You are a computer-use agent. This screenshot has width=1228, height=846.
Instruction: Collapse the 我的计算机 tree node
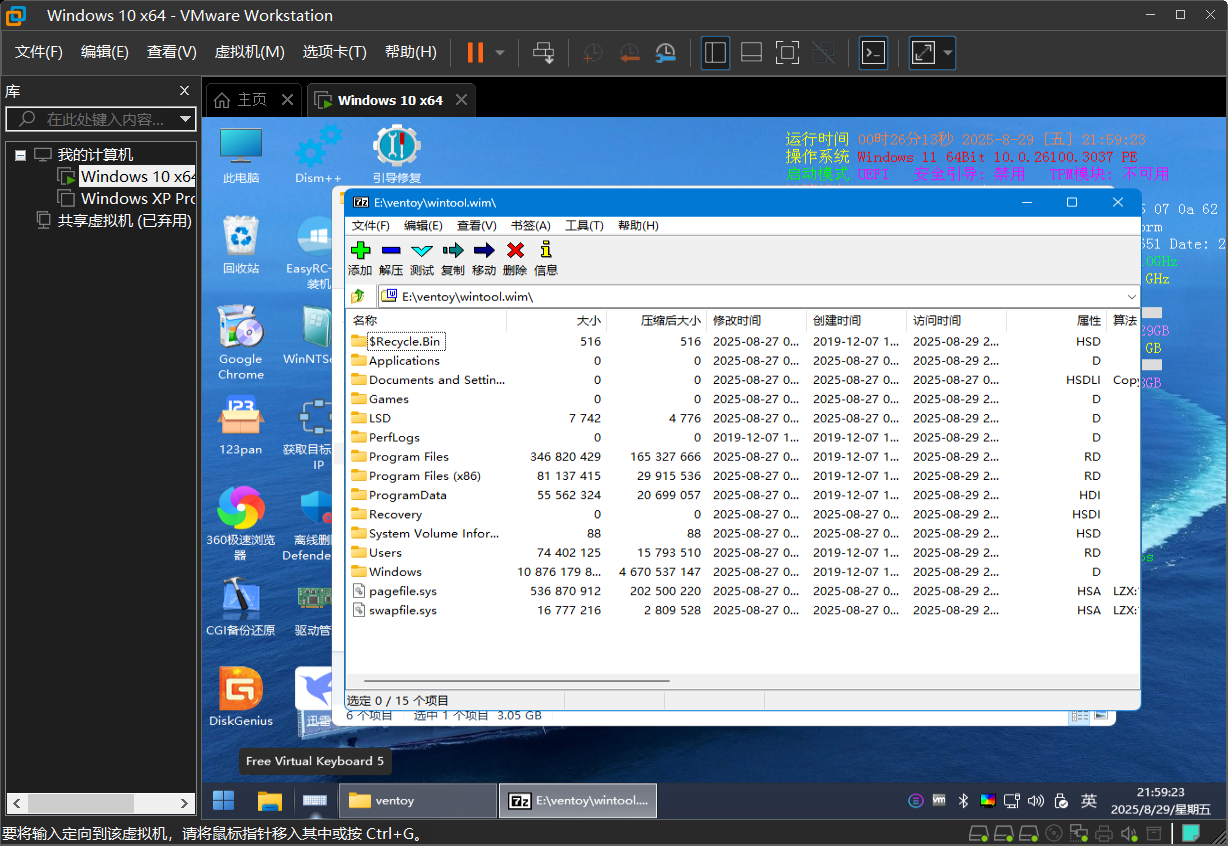(20, 155)
